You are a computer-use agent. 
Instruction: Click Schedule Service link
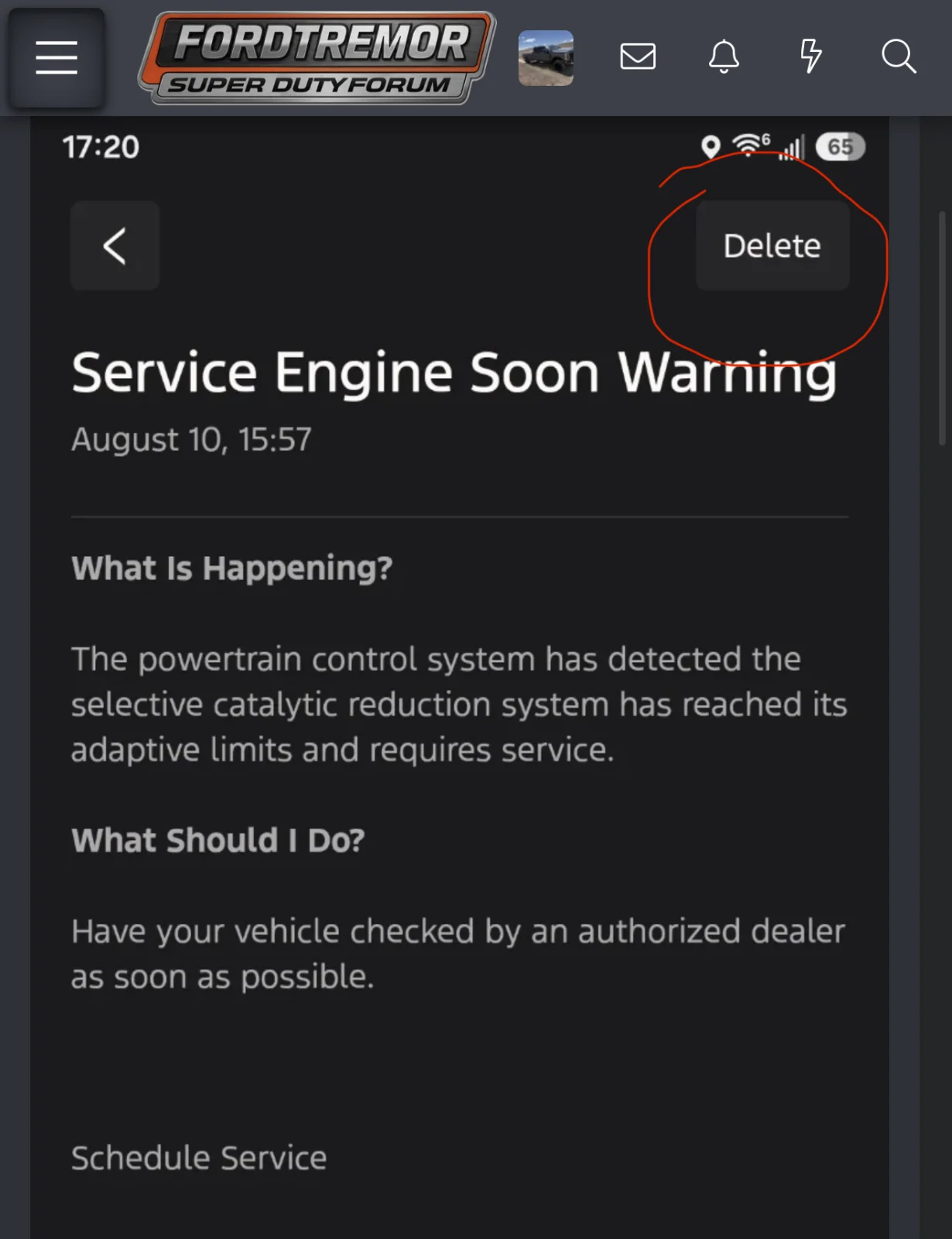coord(199,1158)
